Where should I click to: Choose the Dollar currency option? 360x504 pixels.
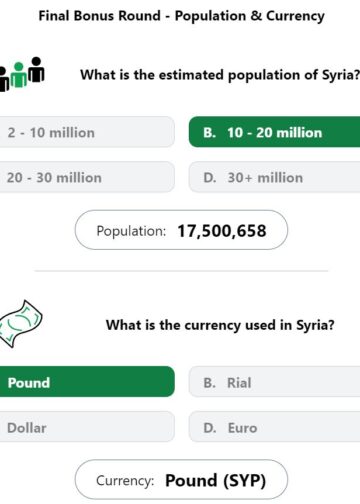click(x=87, y=427)
